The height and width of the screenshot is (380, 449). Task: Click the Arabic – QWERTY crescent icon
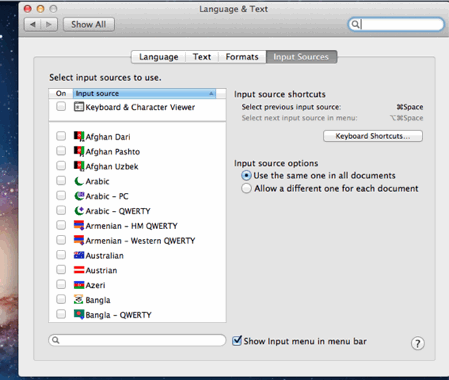79,211
